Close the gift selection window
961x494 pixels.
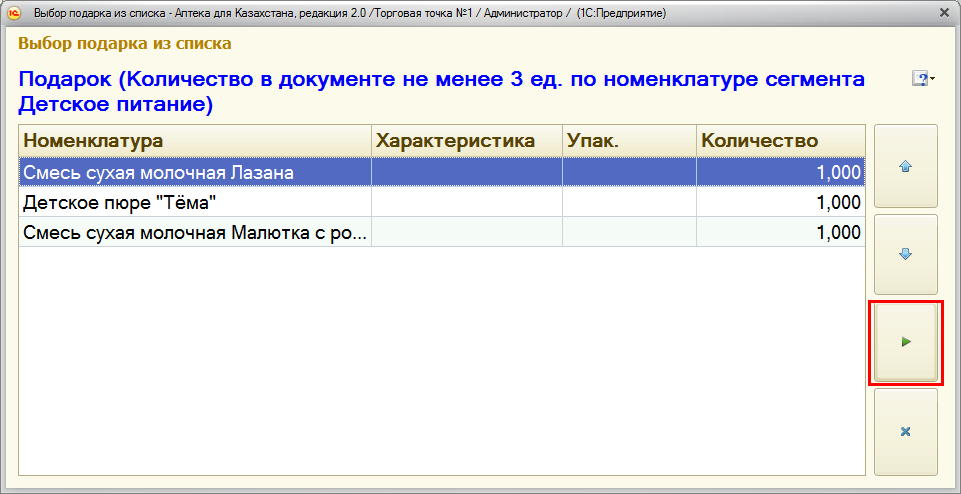[x=945, y=13]
